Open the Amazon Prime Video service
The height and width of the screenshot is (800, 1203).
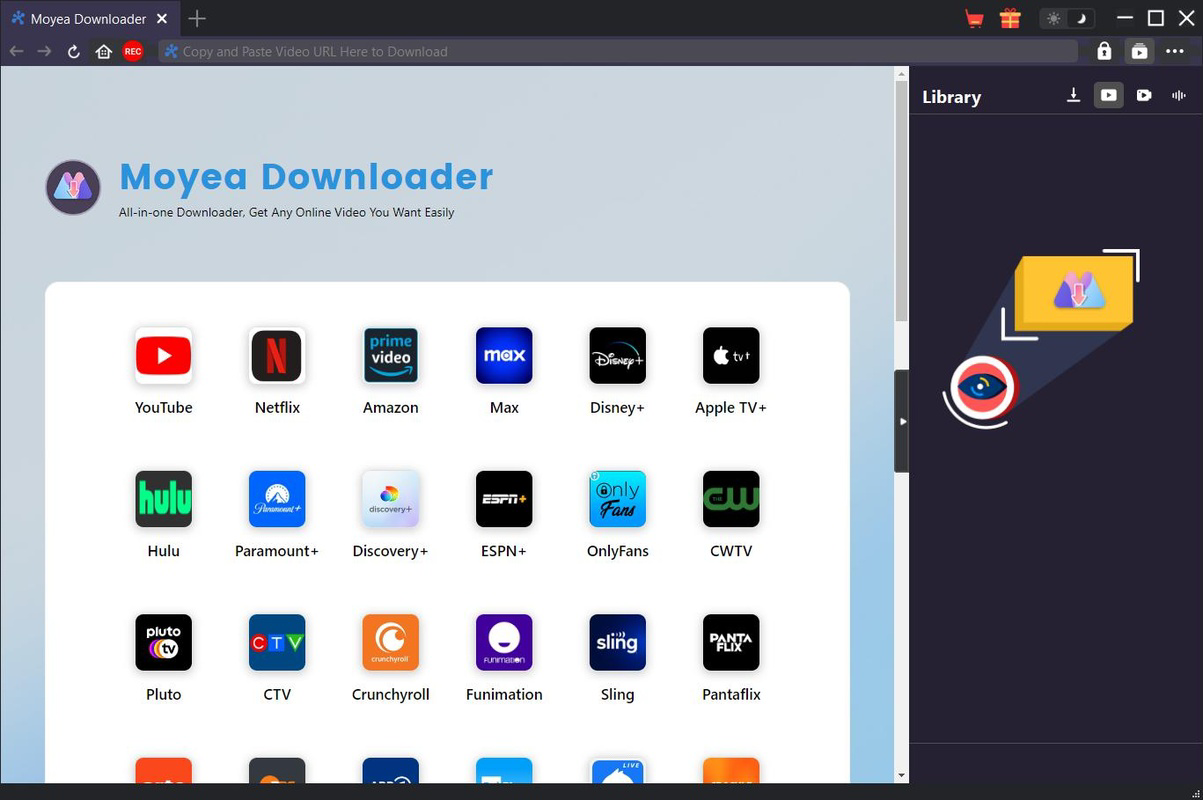390,355
